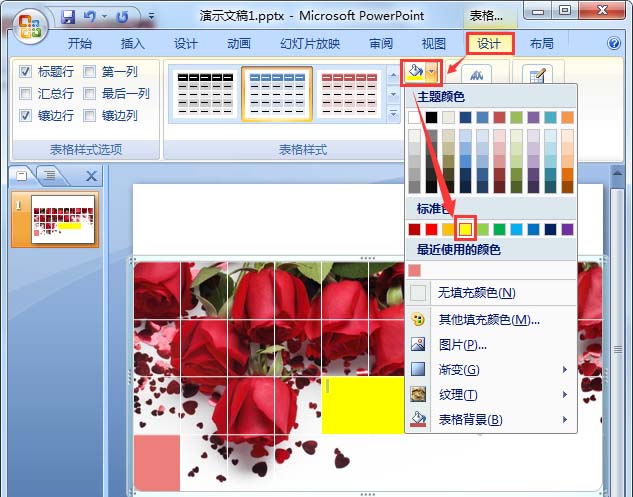Pick the black theme color swatch
The width and height of the screenshot is (633, 497).
coord(431,117)
